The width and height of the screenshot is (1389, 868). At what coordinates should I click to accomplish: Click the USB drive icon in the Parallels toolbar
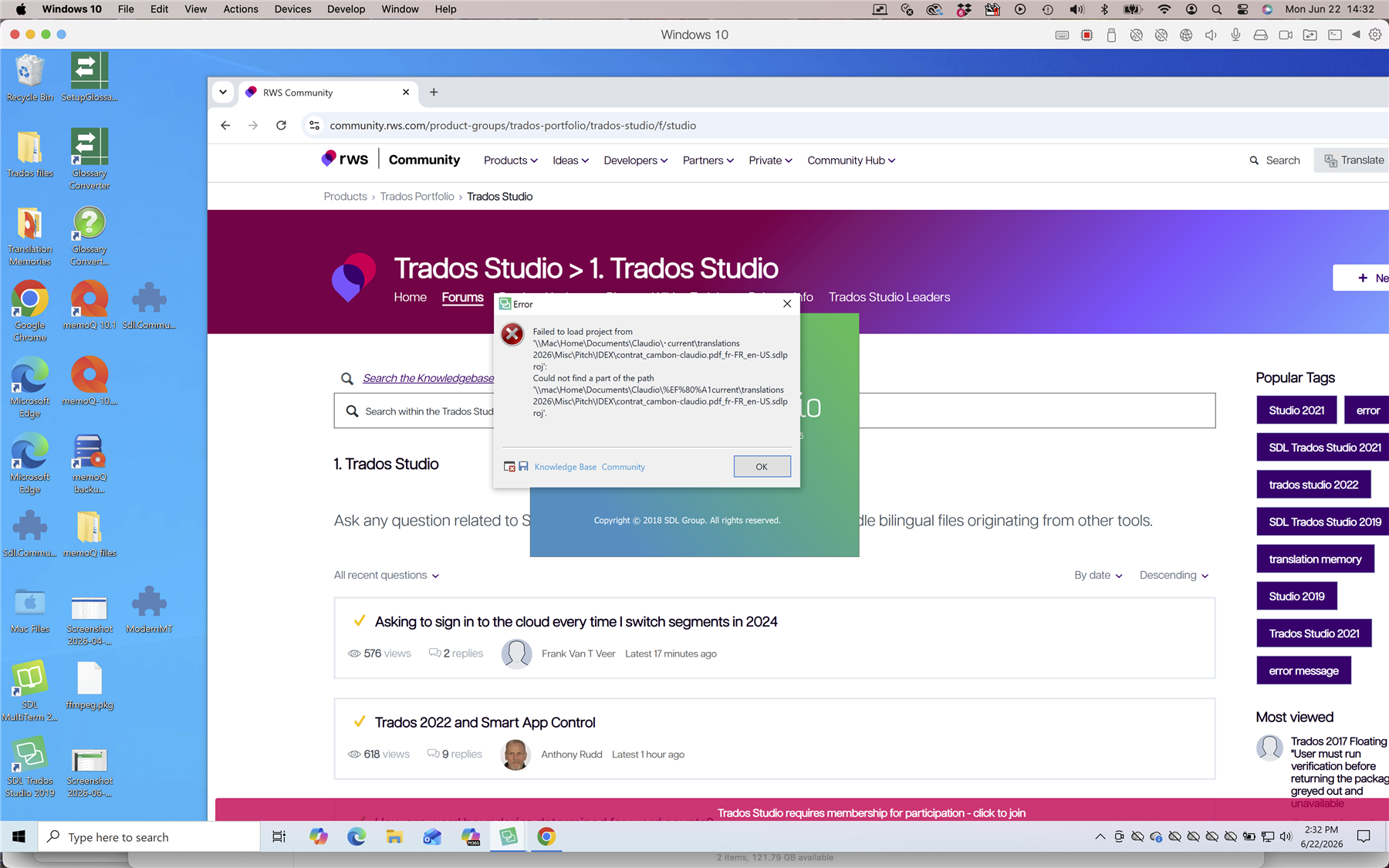click(x=1111, y=35)
